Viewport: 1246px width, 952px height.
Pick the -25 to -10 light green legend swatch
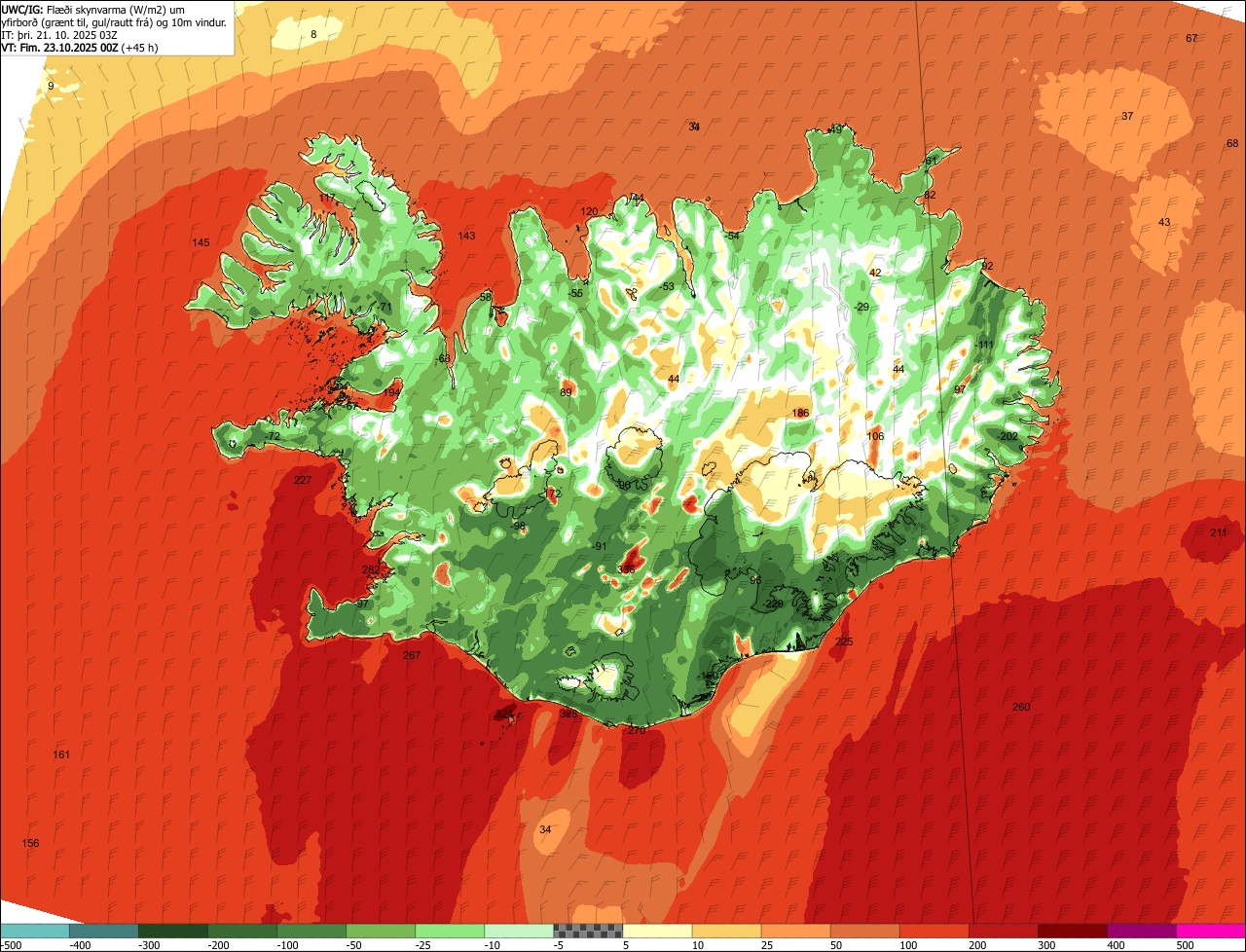coord(449,931)
